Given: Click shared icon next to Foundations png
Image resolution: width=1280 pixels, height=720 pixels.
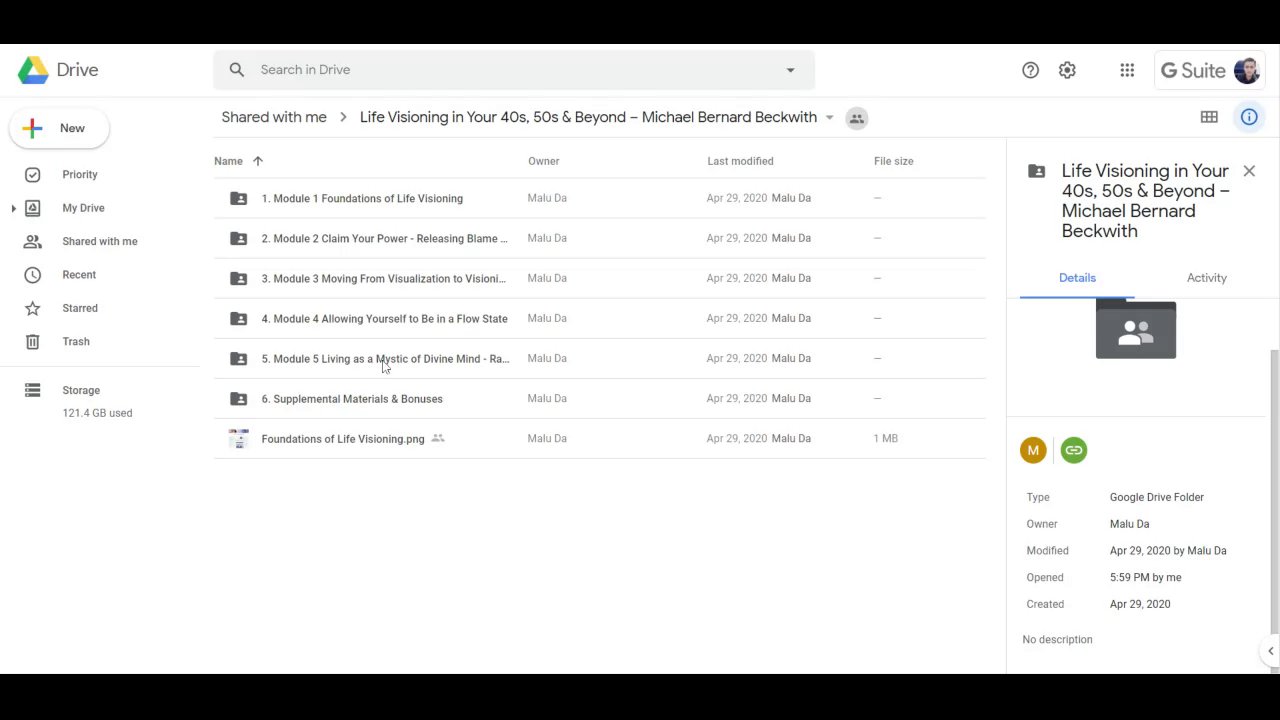Looking at the screenshot, I should (x=437, y=438).
